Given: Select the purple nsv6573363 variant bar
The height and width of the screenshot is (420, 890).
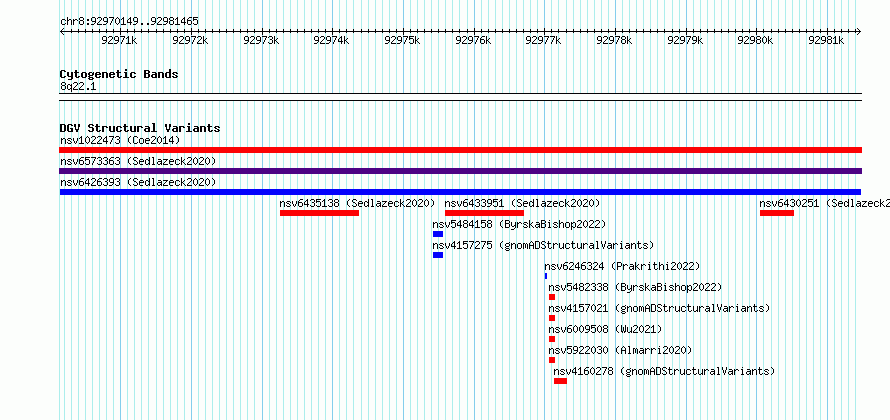Looking at the screenshot, I should (x=460, y=171).
